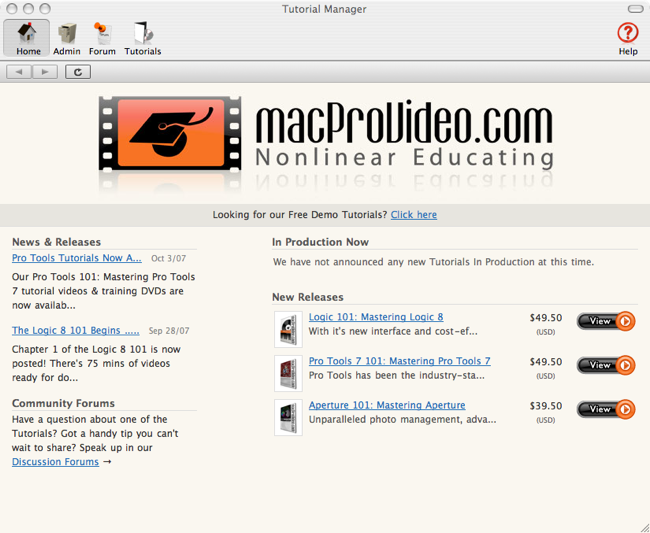The height and width of the screenshot is (533, 650).
Task: Click the 'News & Releases' heading
Action: tap(56, 242)
